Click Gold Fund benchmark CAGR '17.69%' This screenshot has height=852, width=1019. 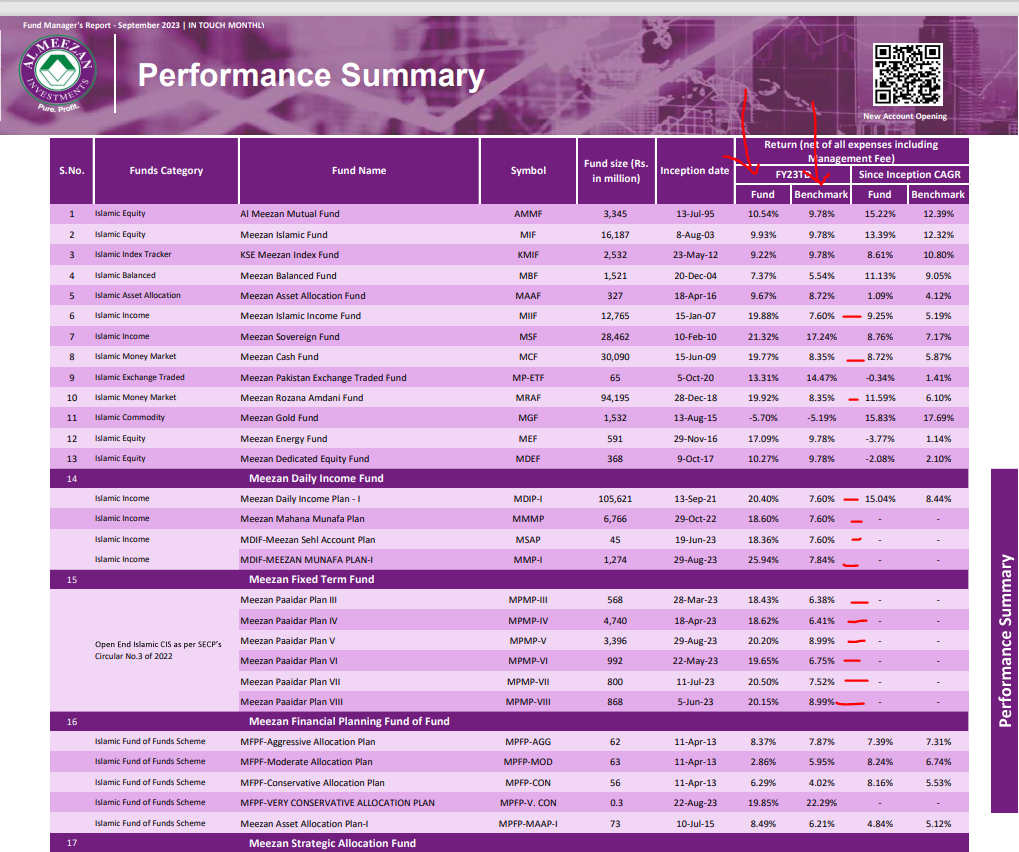(x=938, y=418)
